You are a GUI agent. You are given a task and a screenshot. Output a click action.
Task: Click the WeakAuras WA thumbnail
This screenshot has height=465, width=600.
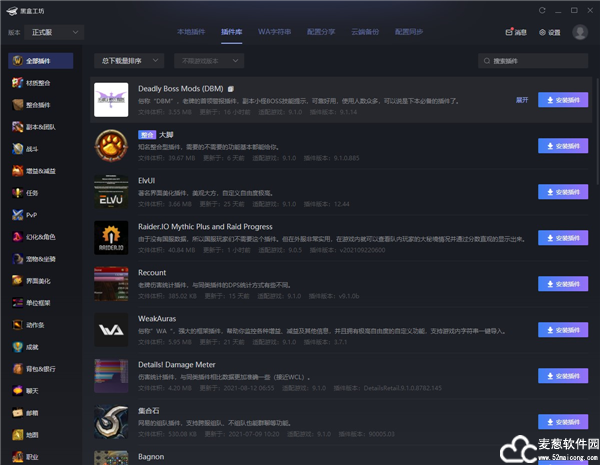(x=111, y=330)
